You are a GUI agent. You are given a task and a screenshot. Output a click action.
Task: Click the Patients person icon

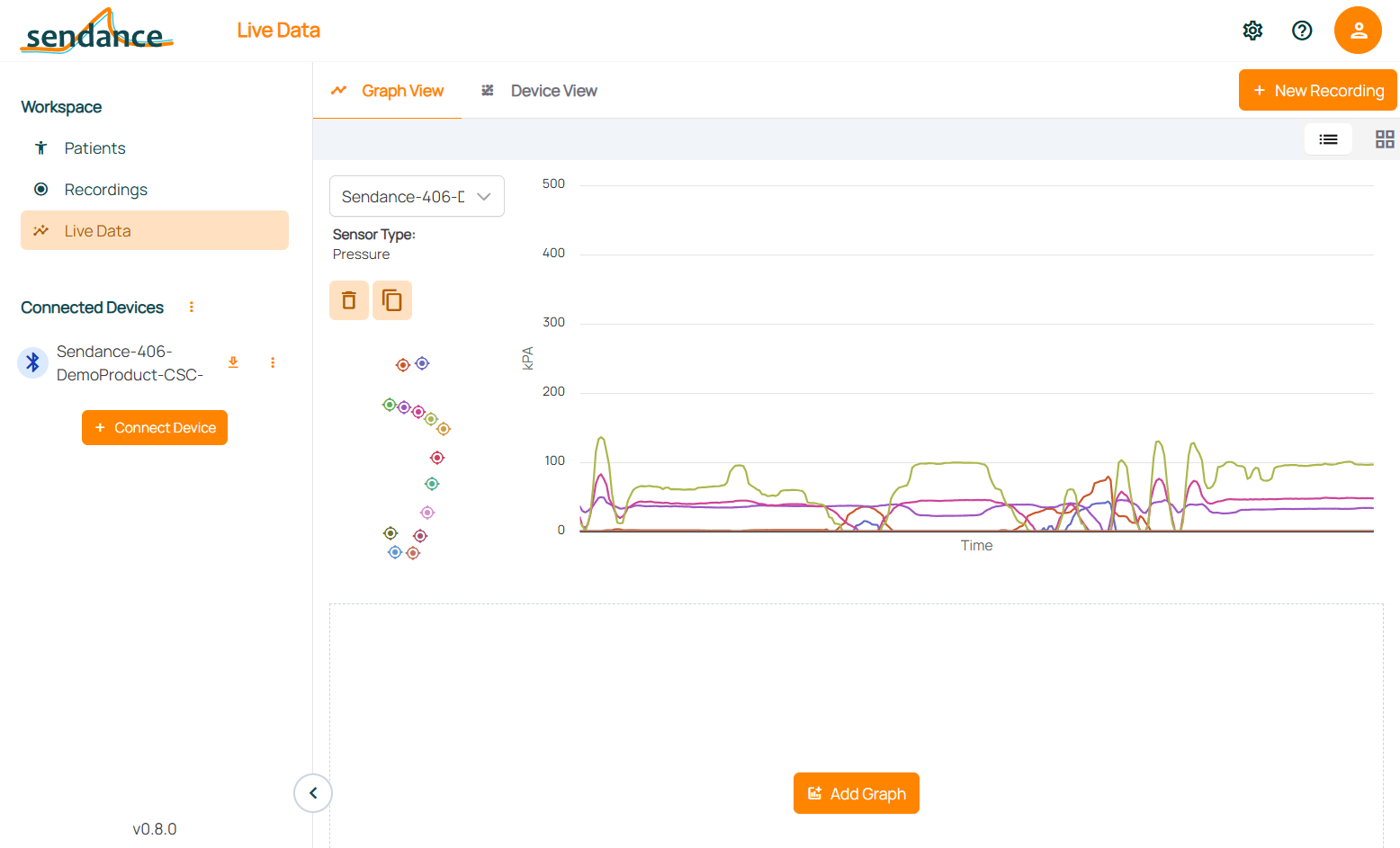point(40,148)
